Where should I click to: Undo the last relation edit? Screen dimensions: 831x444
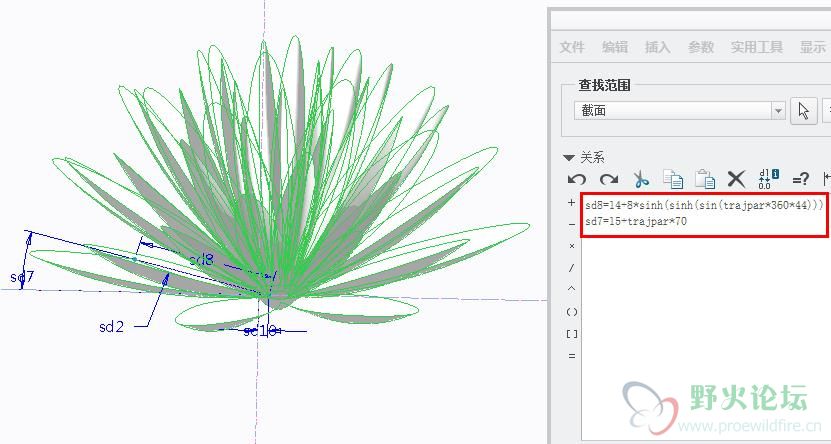point(577,179)
